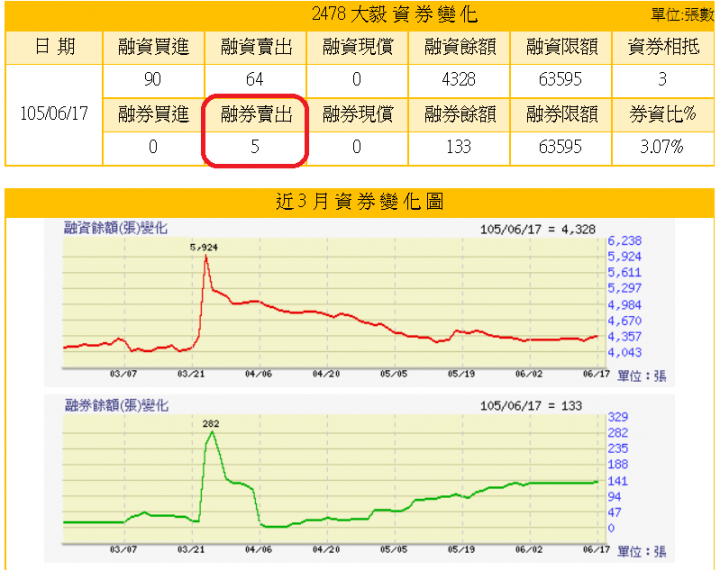Click the '5,924' peak label on red chart
The height and width of the screenshot is (570, 720).
[204, 248]
